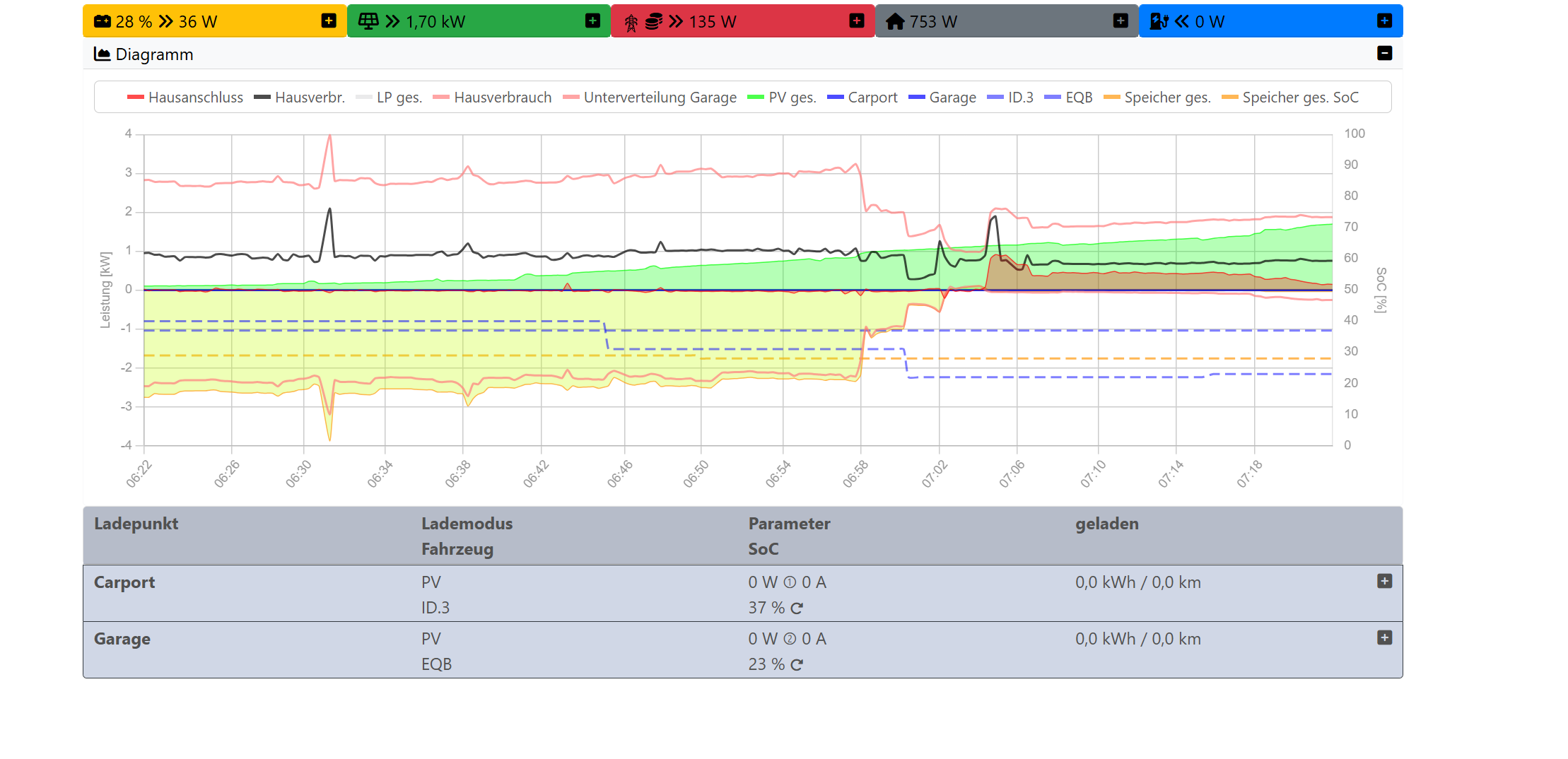Click the battery icon in yellow panel
The height and width of the screenshot is (759, 1568).
pyautogui.click(x=103, y=21)
